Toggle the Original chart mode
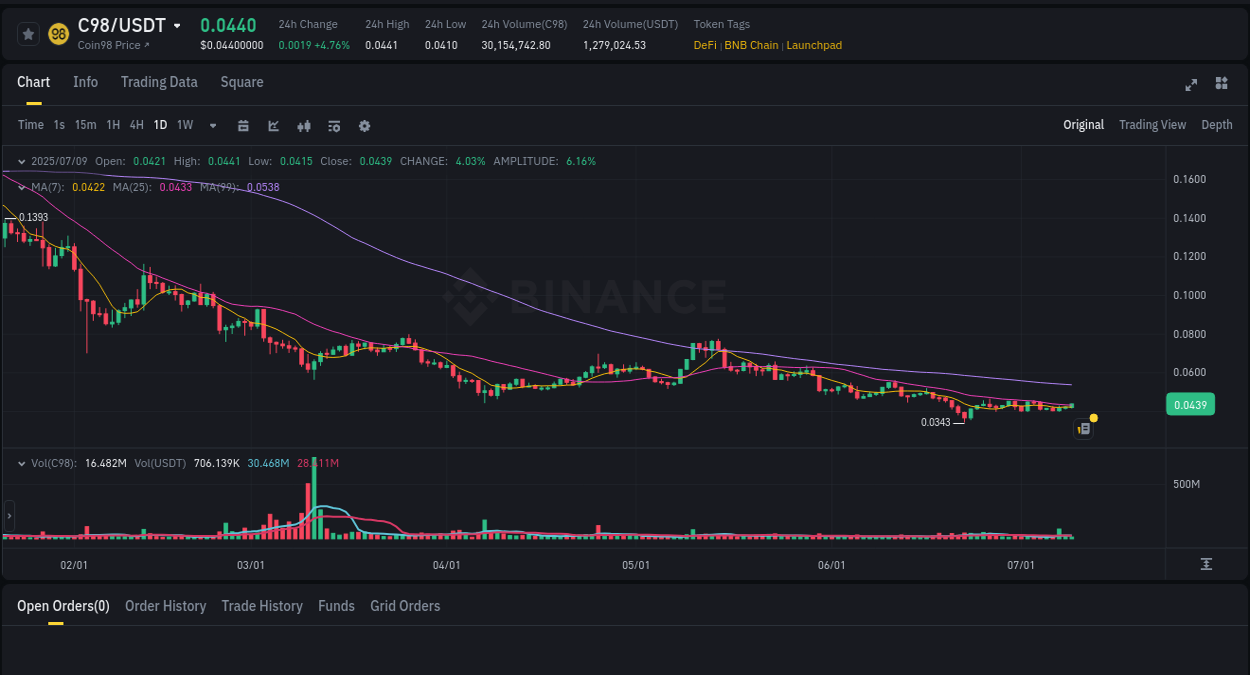 1084,125
